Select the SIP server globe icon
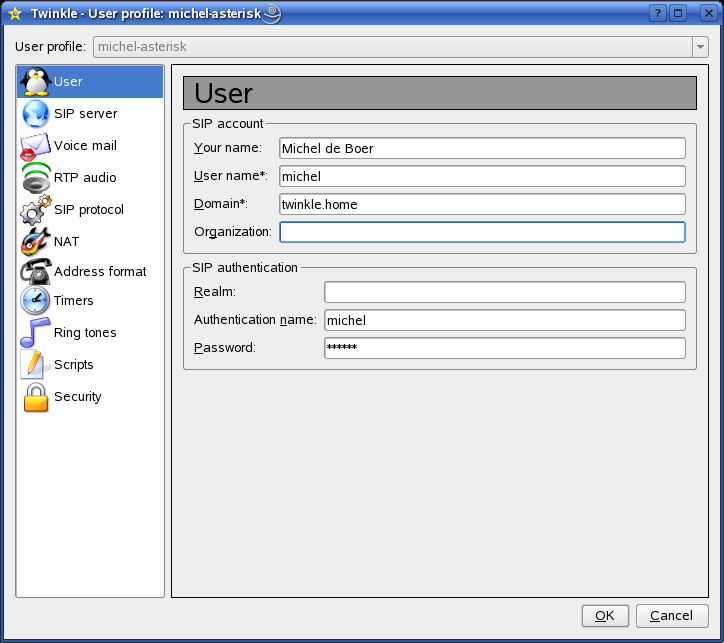 coord(36,114)
